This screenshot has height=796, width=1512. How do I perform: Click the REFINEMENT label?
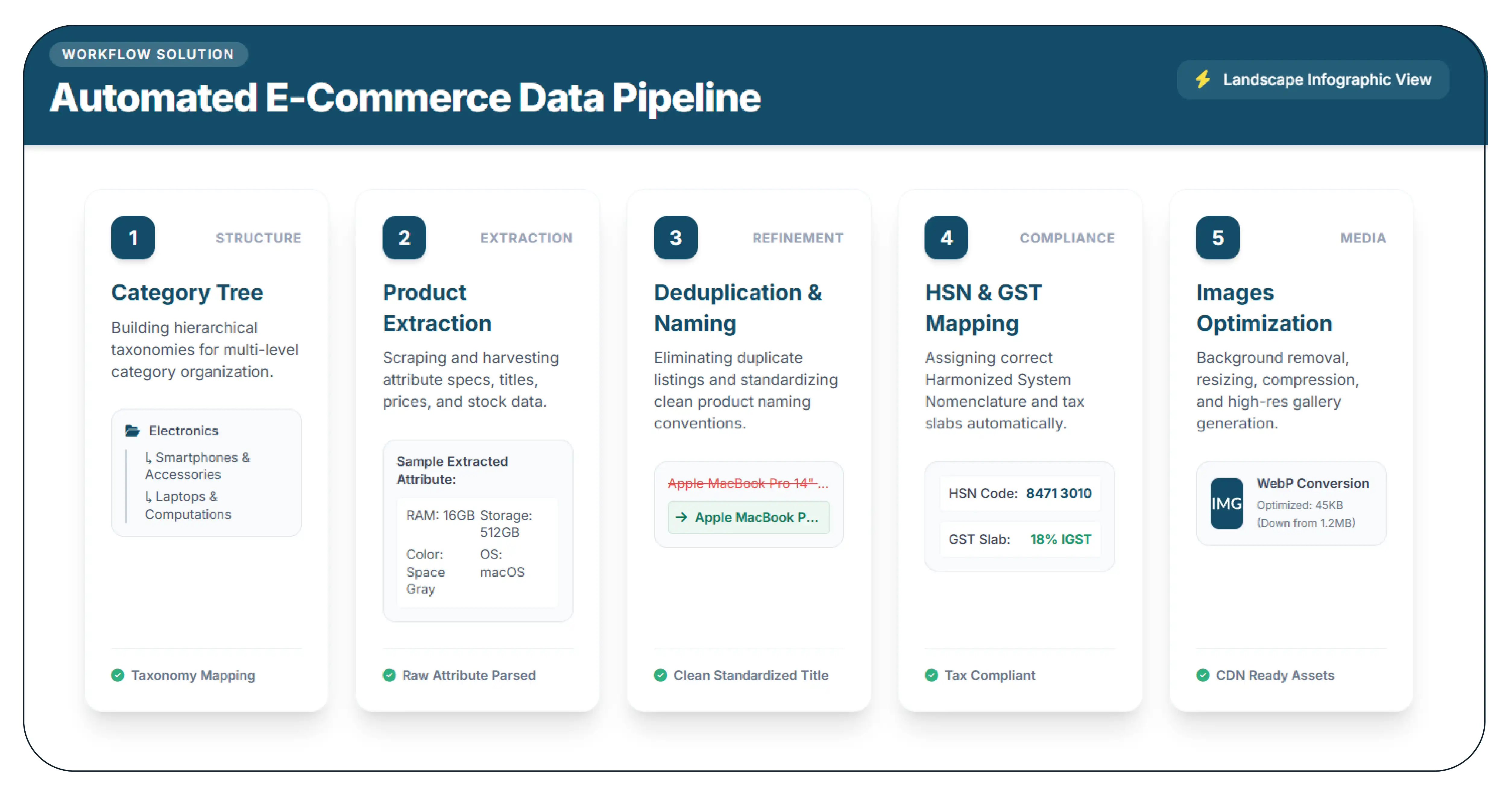pos(798,238)
